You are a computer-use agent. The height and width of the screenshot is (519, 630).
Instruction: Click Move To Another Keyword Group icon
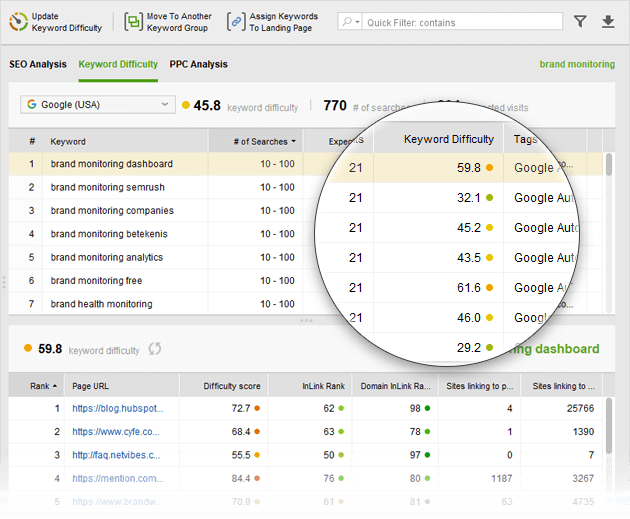pos(133,21)
